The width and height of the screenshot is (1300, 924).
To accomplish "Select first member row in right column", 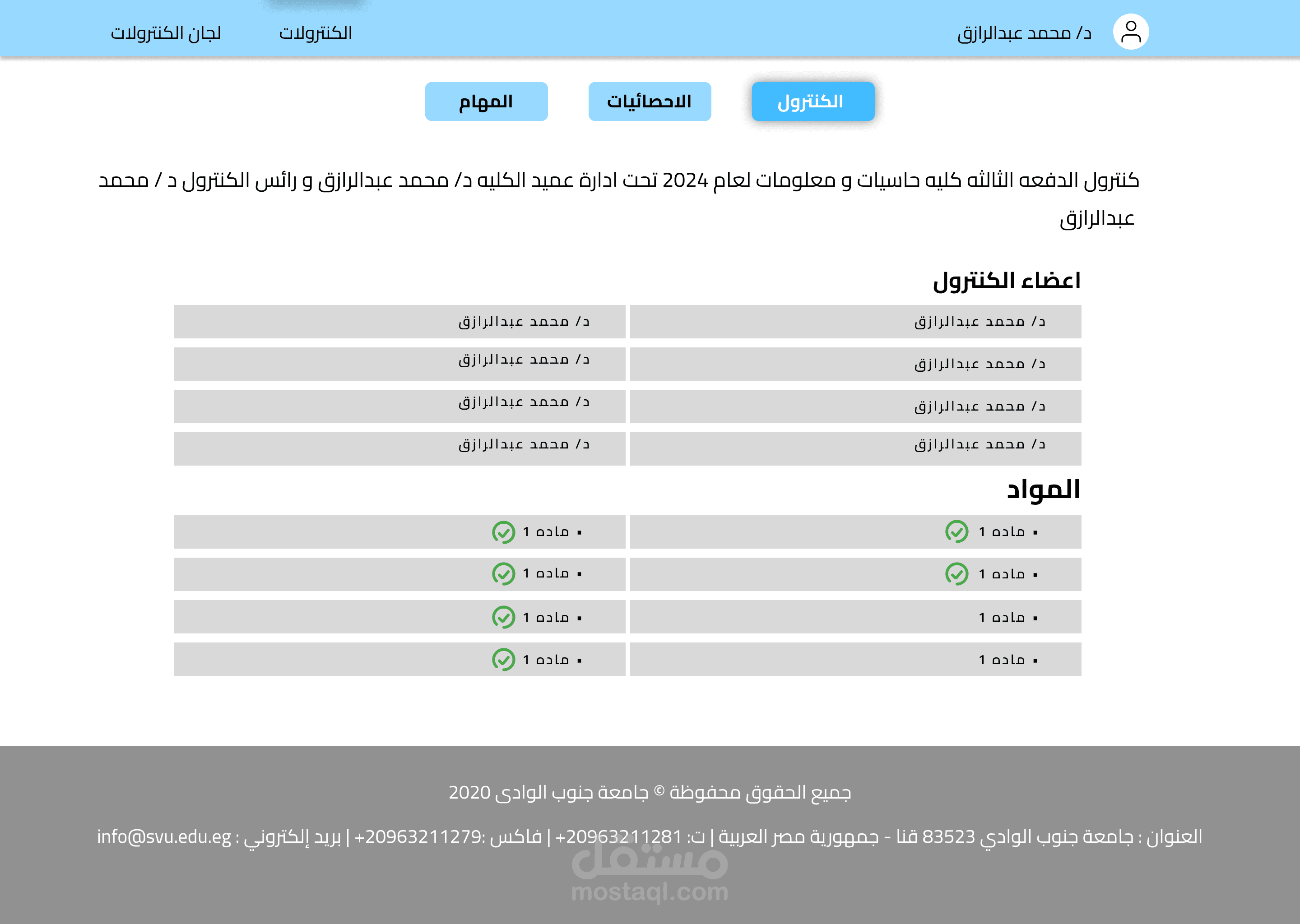I will point(855,322).
